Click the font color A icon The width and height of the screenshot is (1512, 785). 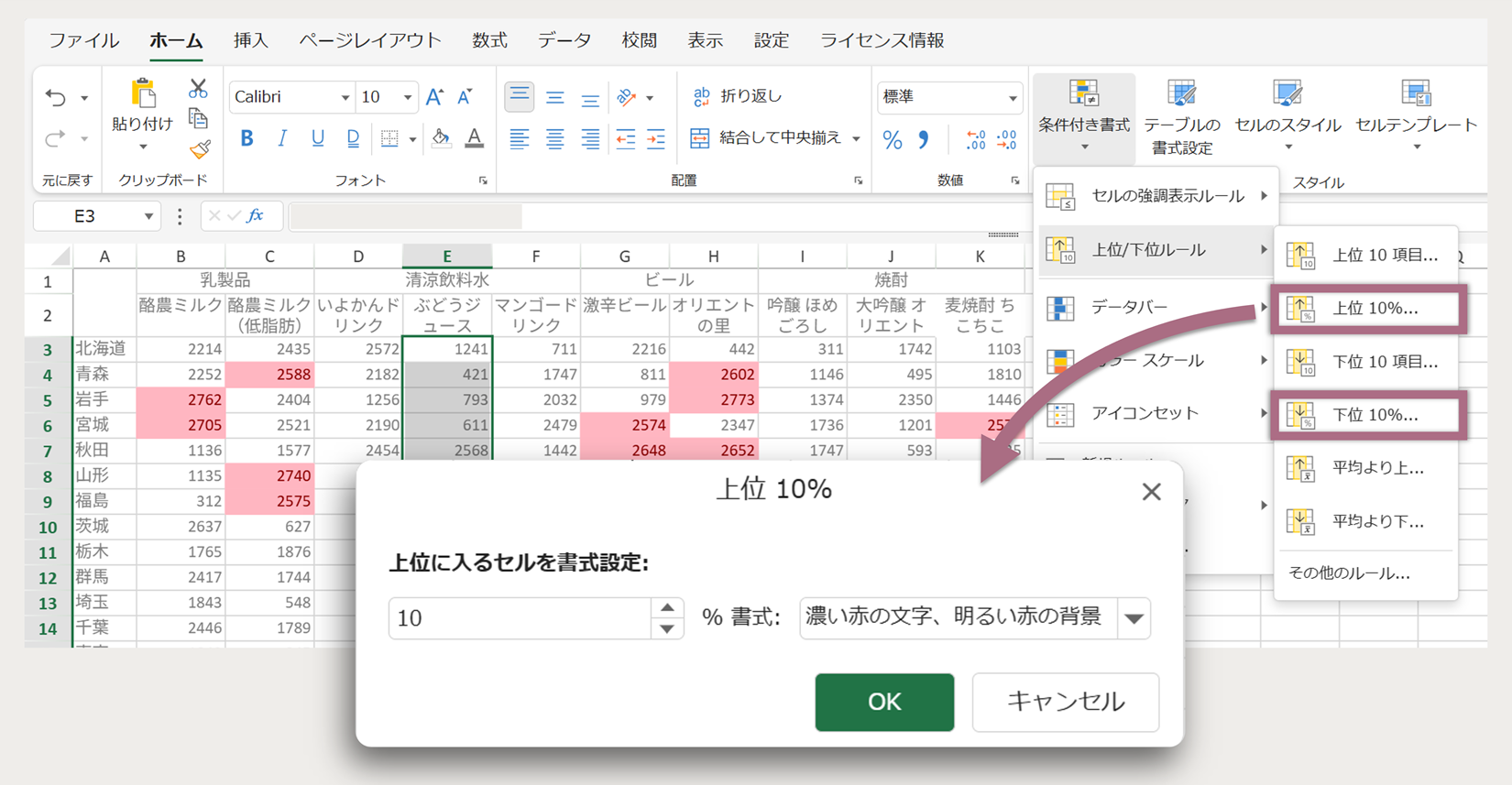[x=474, y=138]
